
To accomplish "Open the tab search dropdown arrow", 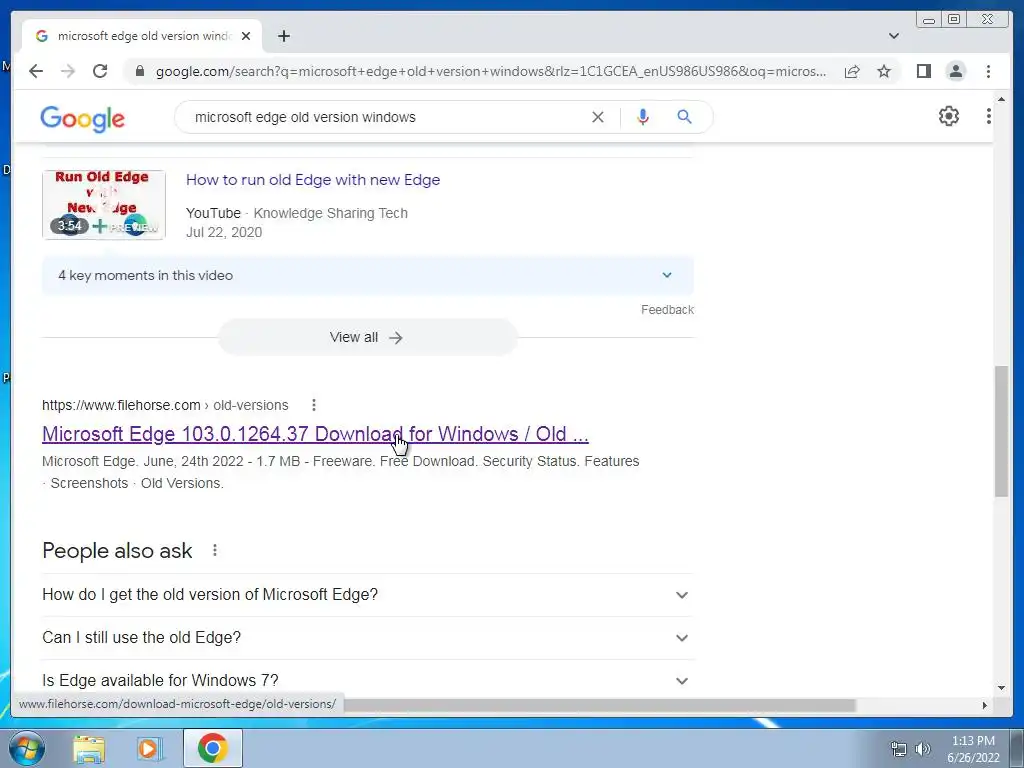I will [893, 36].
